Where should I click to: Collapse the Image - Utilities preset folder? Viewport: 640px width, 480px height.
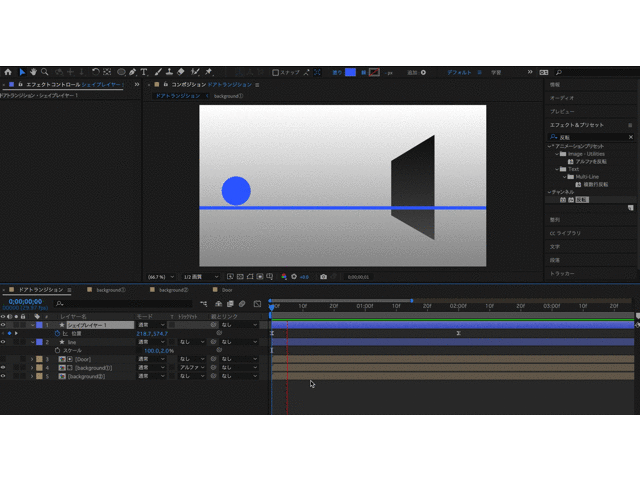(555, 153)
